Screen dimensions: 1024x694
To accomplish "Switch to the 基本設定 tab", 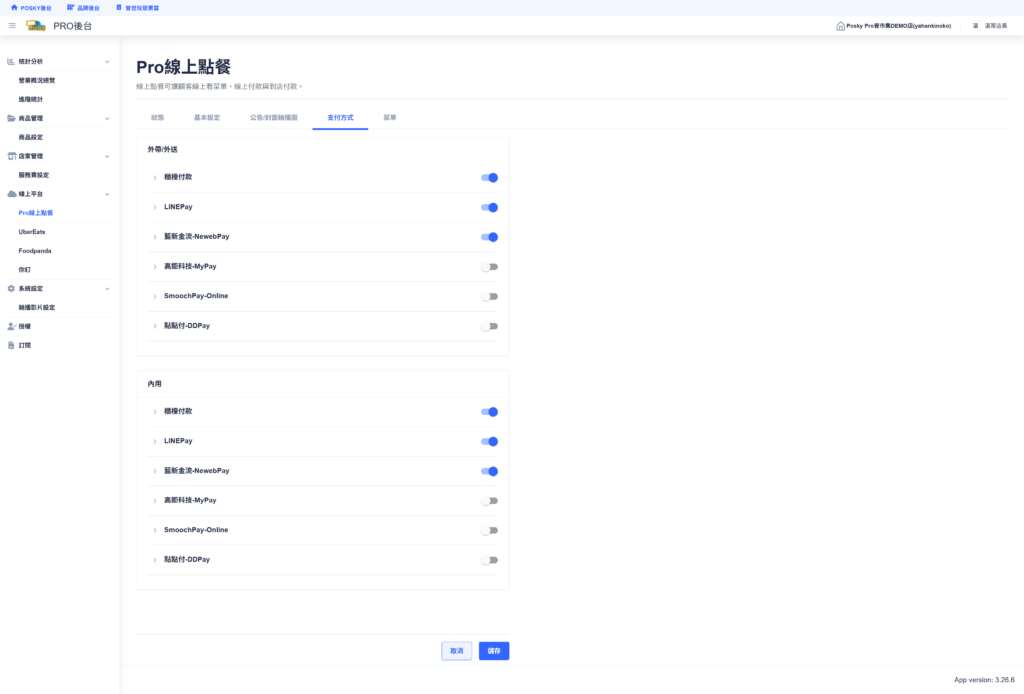I will click(207, 118).
